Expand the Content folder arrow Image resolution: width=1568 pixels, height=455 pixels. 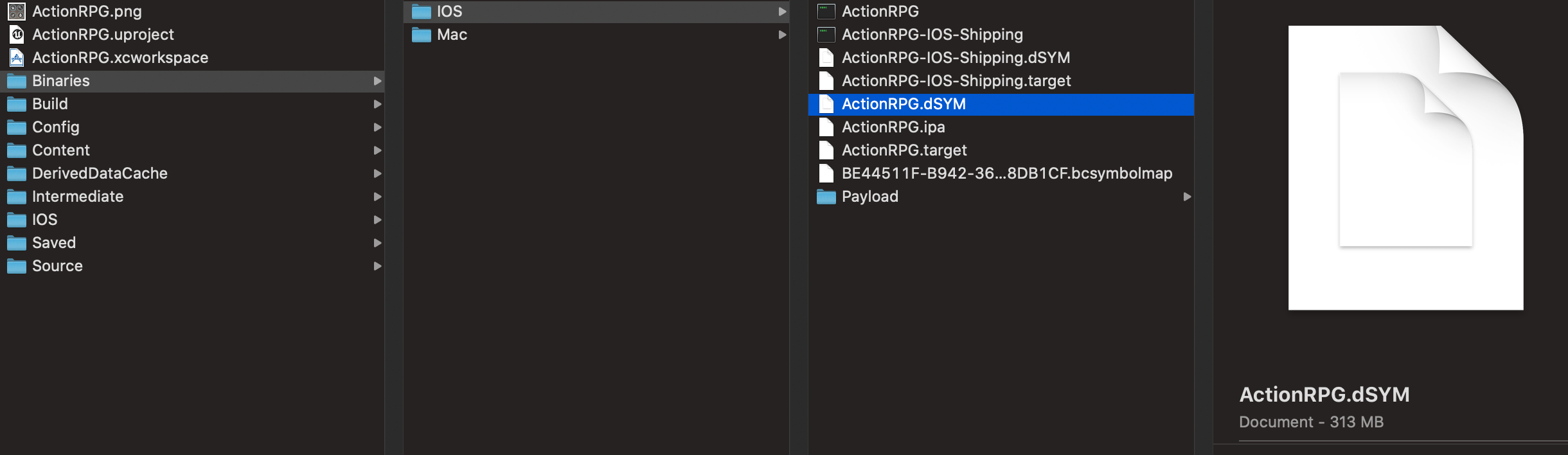click(377, 150)
